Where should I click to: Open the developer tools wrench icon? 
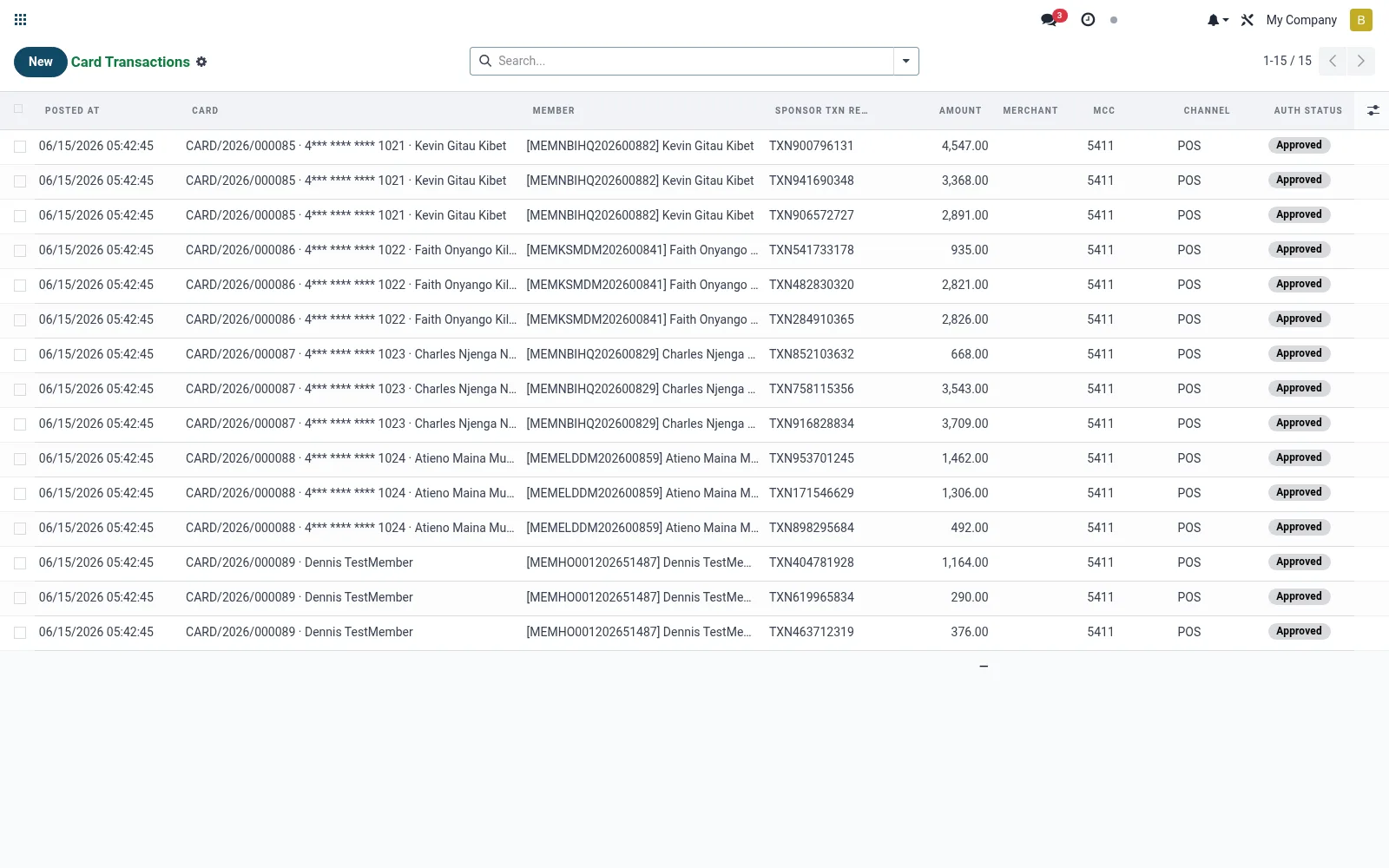click(1247, 20)
